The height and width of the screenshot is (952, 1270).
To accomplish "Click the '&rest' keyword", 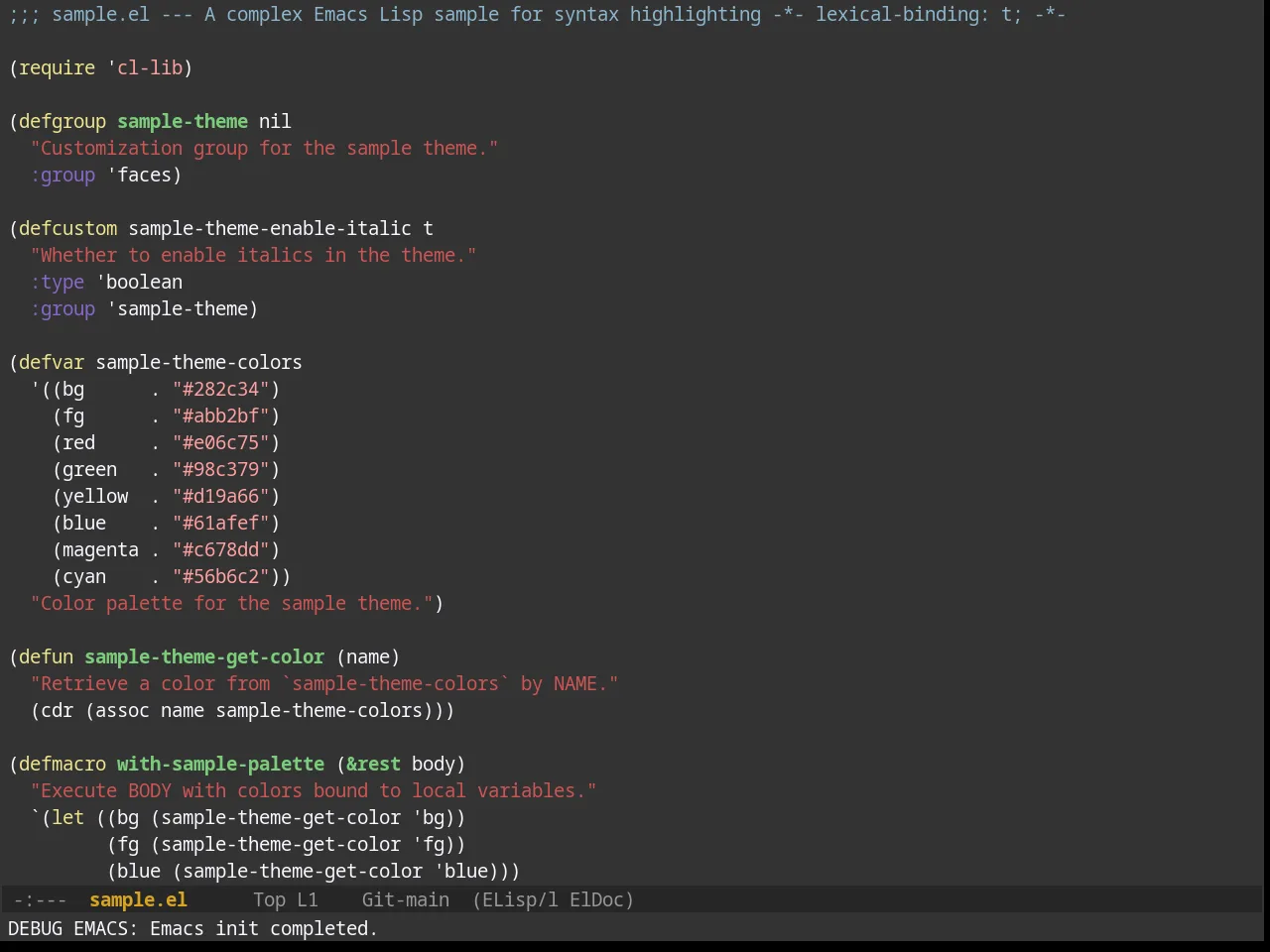I will 373,764.
